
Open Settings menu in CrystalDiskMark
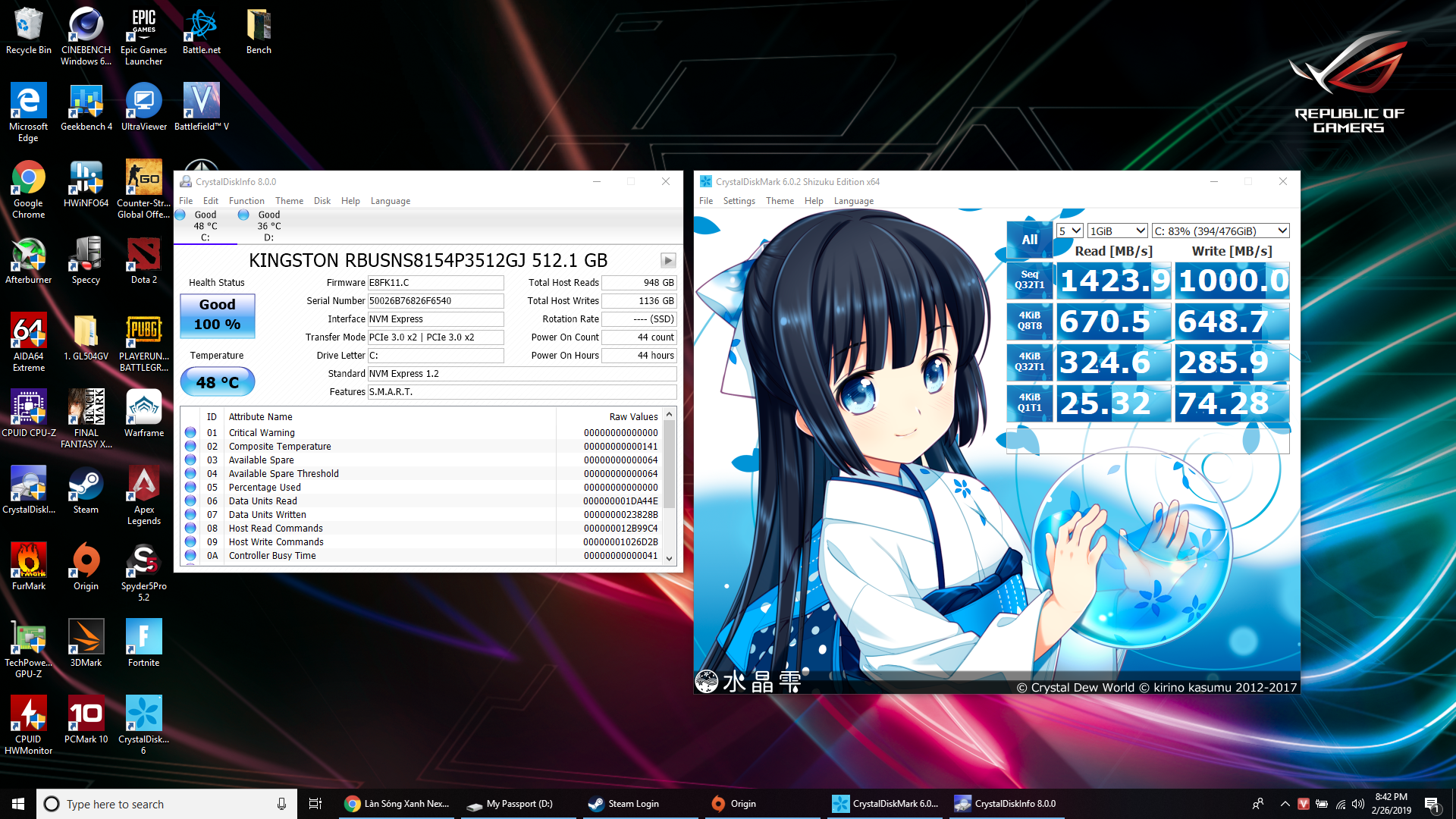point(739,201)
